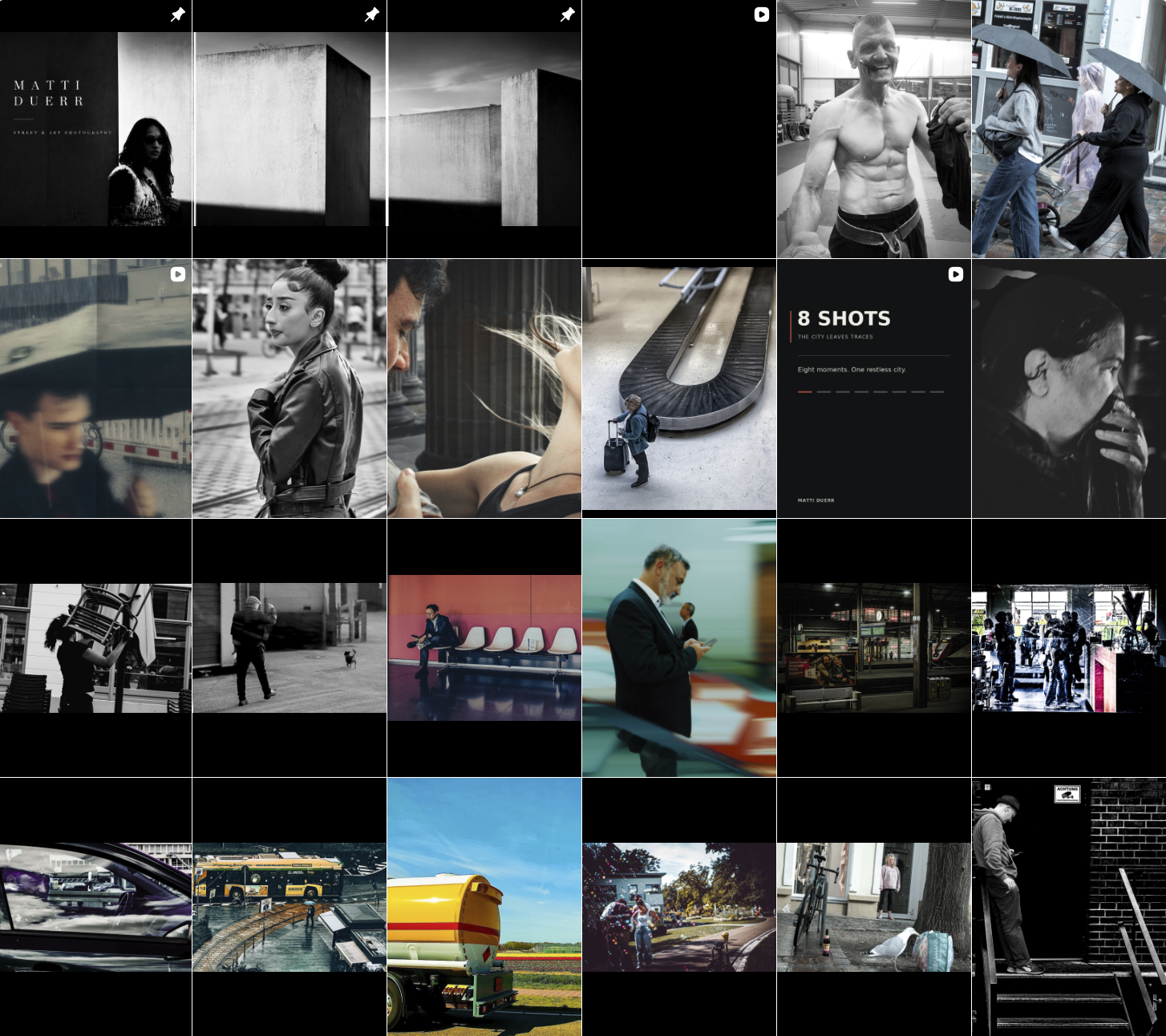Open the man leaning by brick wall photo
The image size is (1166, 1036).
1069,907
